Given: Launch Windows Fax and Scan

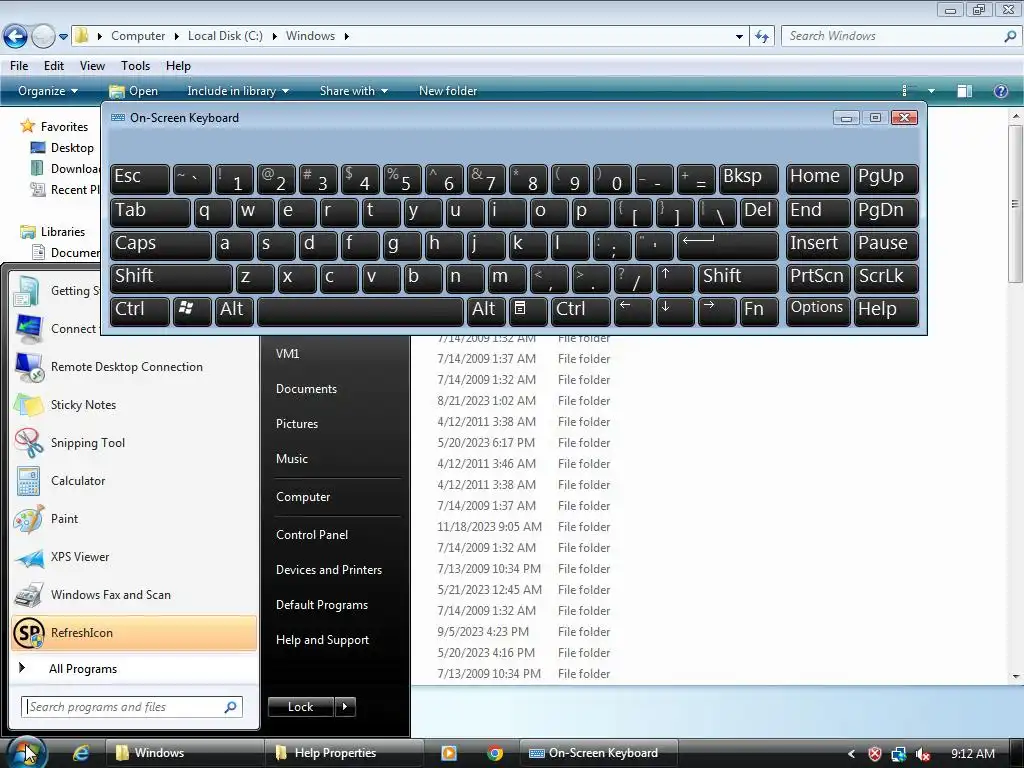Looking at the screenshot, I should click(x=134, y=594).
